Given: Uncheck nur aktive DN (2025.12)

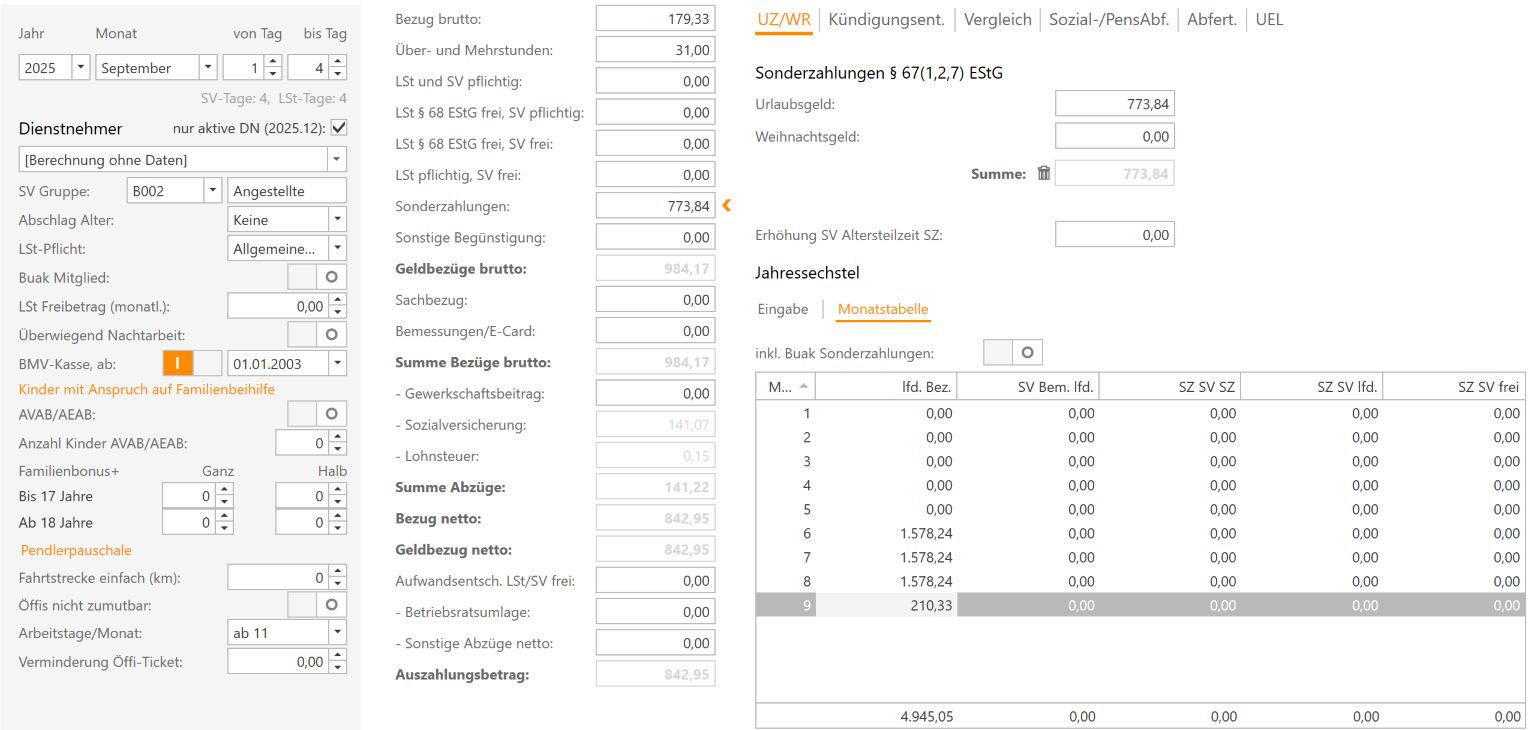Looking at the screenshot, I should tap(340, 128).
